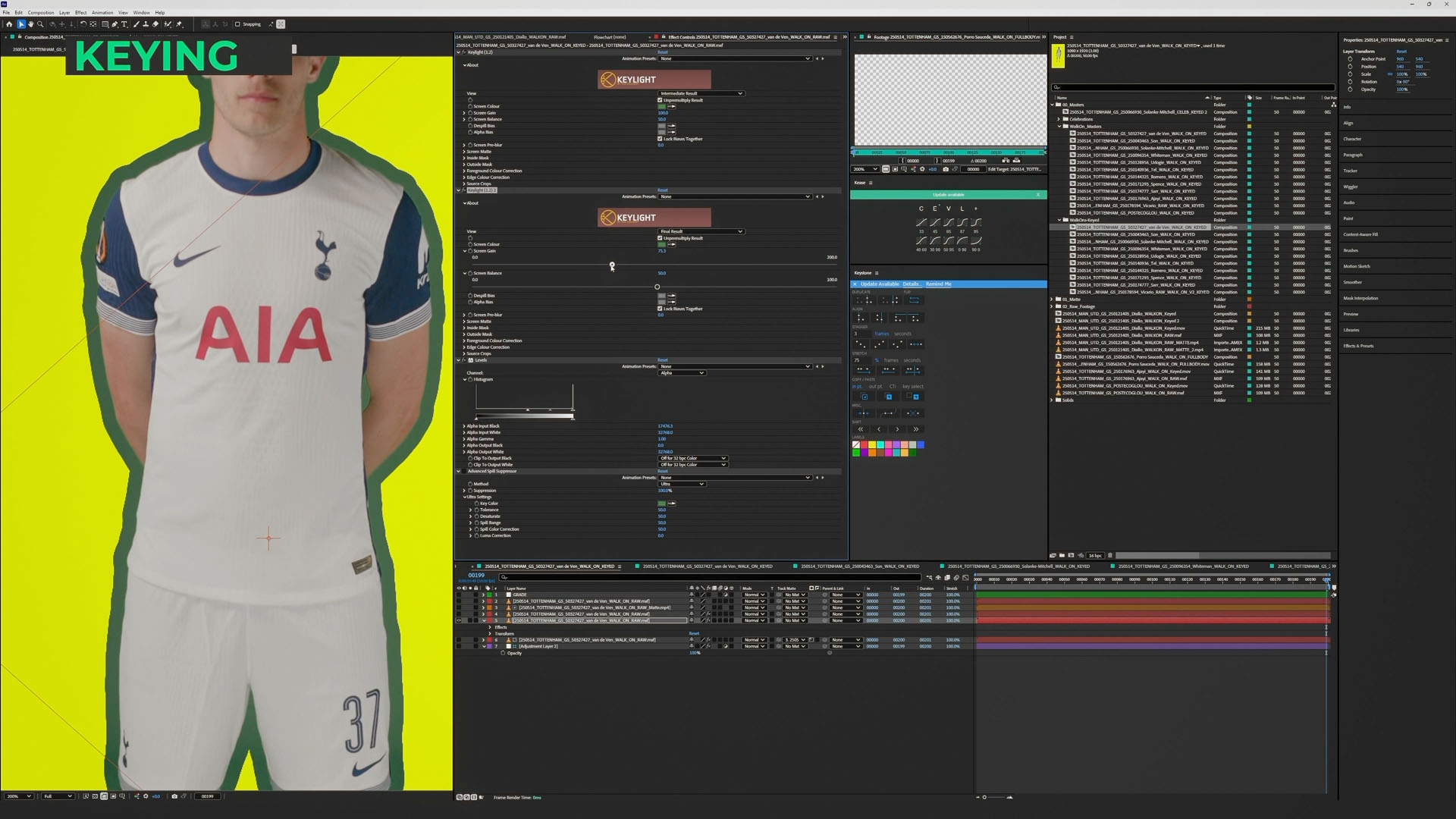Click the Project panel search field
Viewport: 1456px width, 819px height.
(x=1193, y=87)
